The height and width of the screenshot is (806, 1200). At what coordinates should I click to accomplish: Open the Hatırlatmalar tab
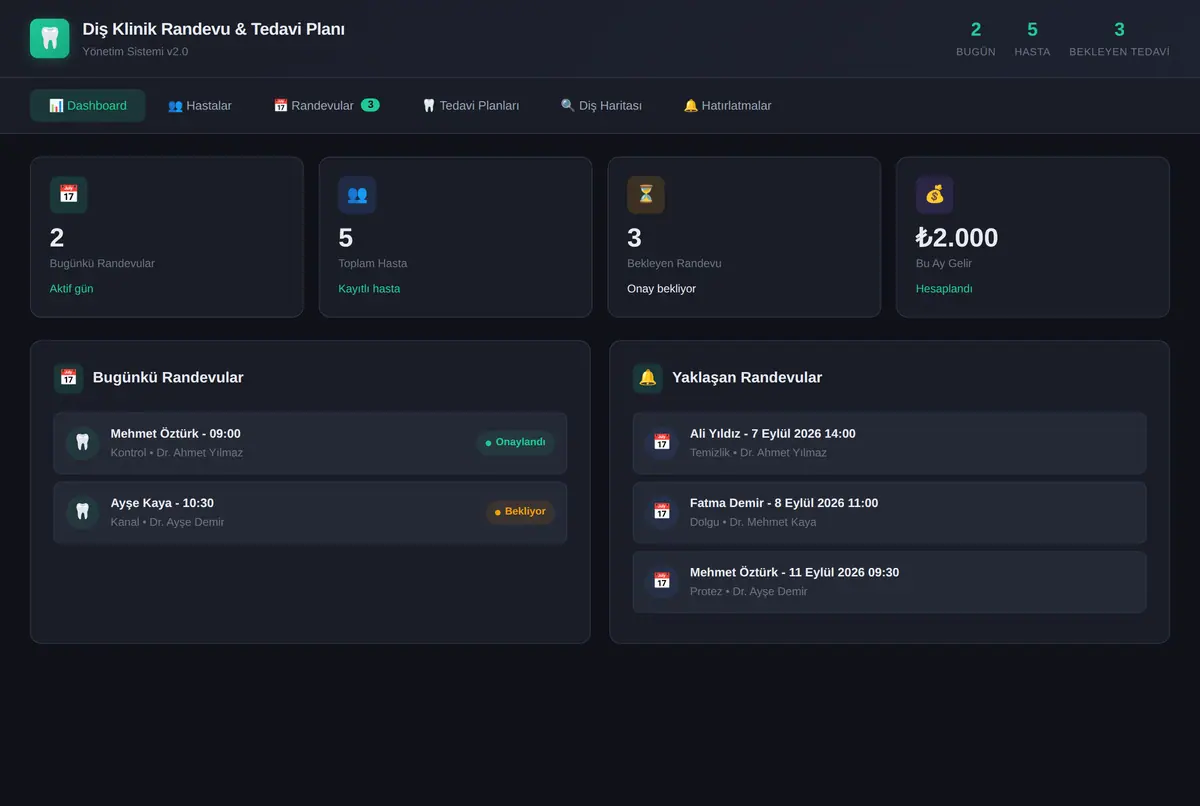(x=727, y=105)
